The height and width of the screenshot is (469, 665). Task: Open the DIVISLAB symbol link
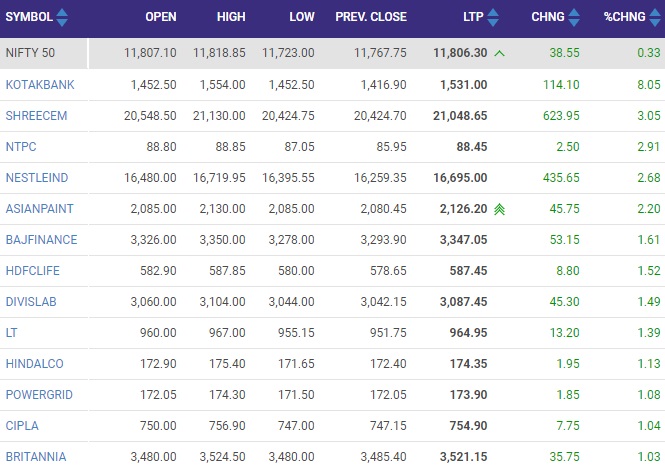coord(31,302)
